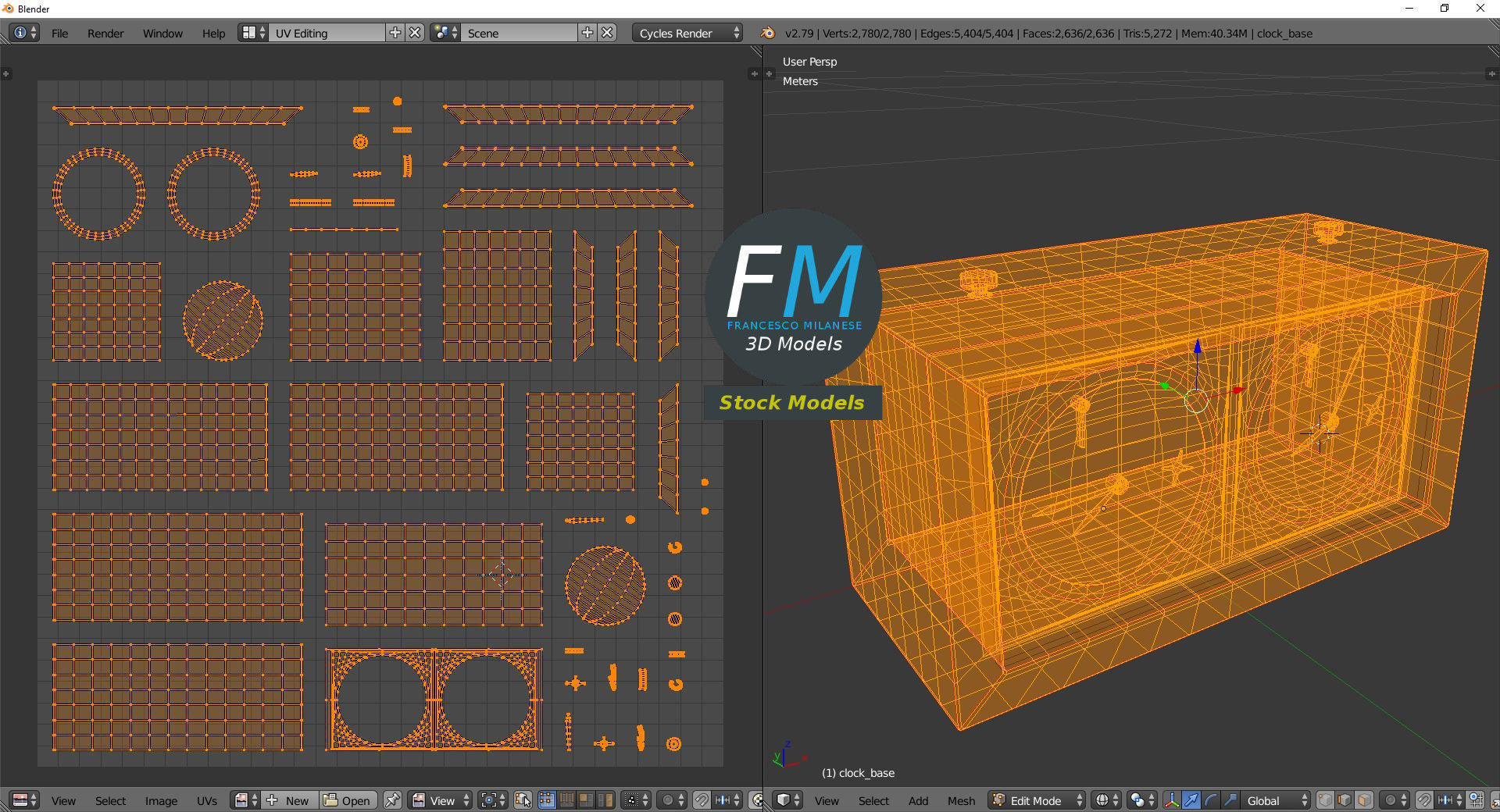Viewport: 1500px width, 812px height.
Task: Expand the UV editor right properties region
Action: click(x=754, y=74)
